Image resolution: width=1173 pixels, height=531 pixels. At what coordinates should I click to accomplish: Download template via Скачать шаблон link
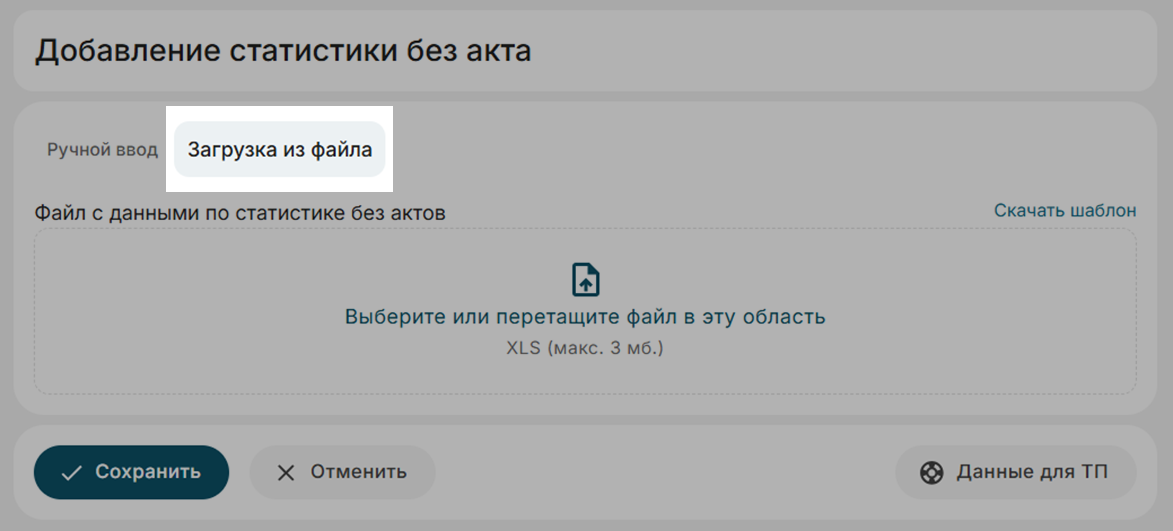(x=1064, y=210)
